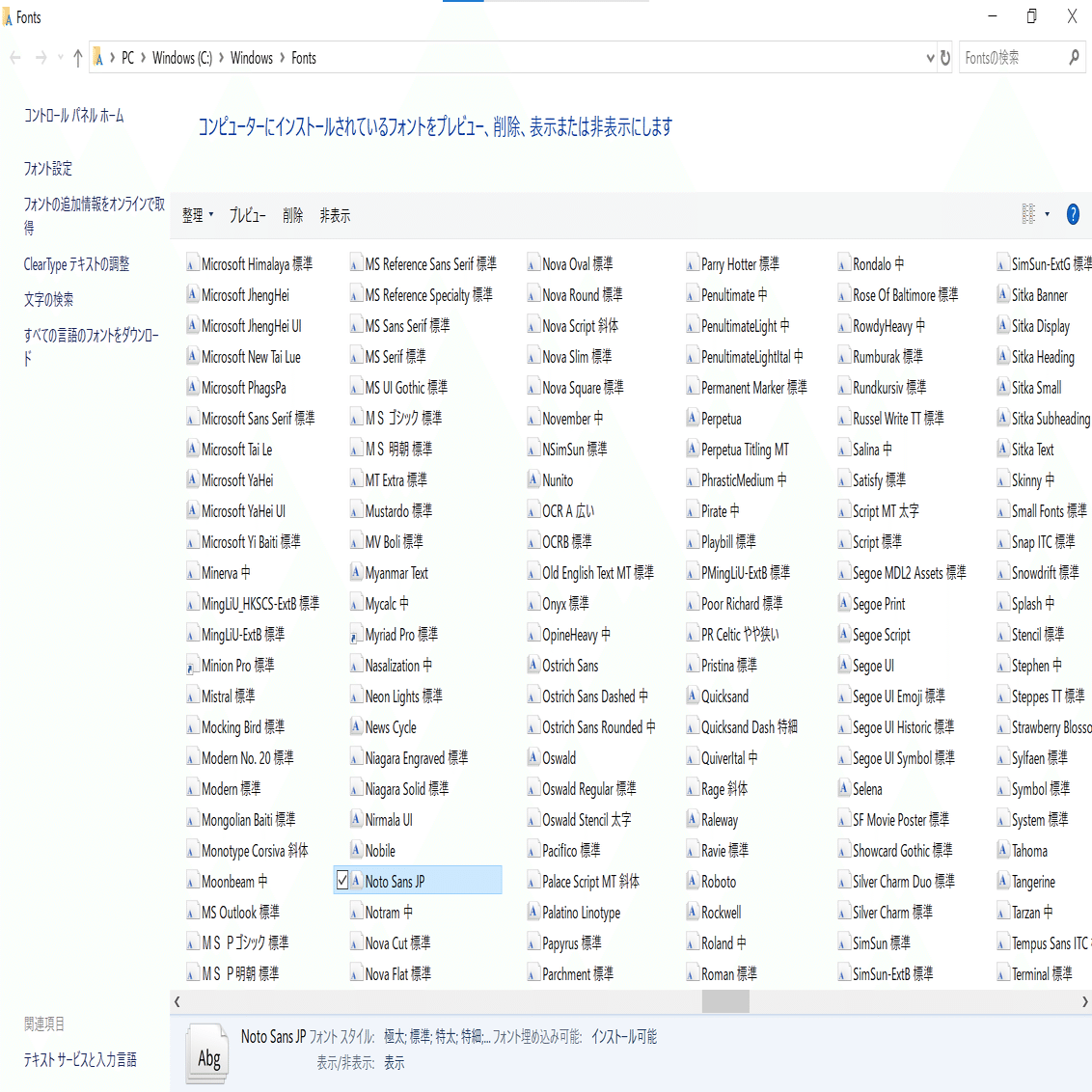
Task: Click the horizontal scrollbar thumb
Action: (x=725, y=1001)
